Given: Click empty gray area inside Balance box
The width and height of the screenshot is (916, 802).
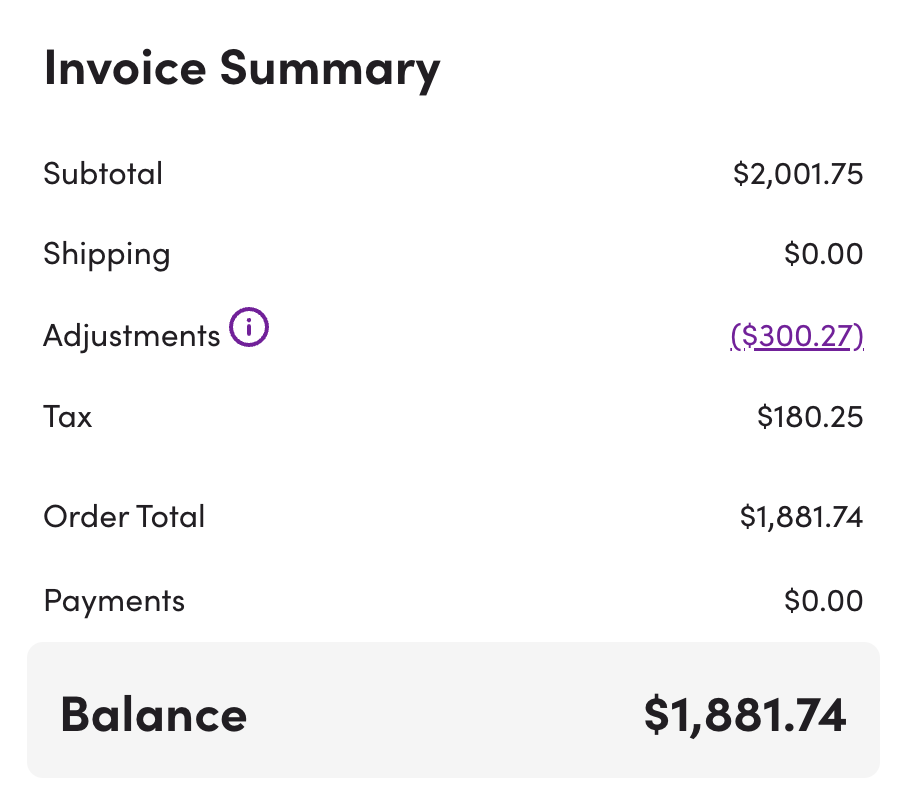Looking at the screenshot, I should 444,713.
